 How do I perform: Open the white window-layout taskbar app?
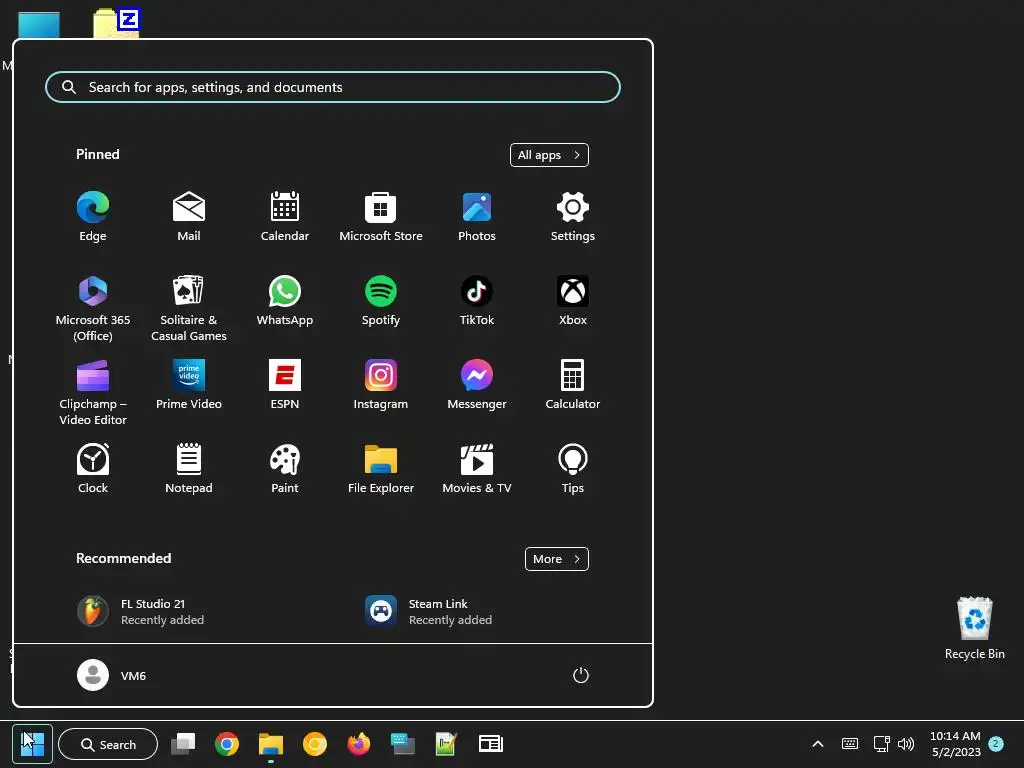pos(490,744)
